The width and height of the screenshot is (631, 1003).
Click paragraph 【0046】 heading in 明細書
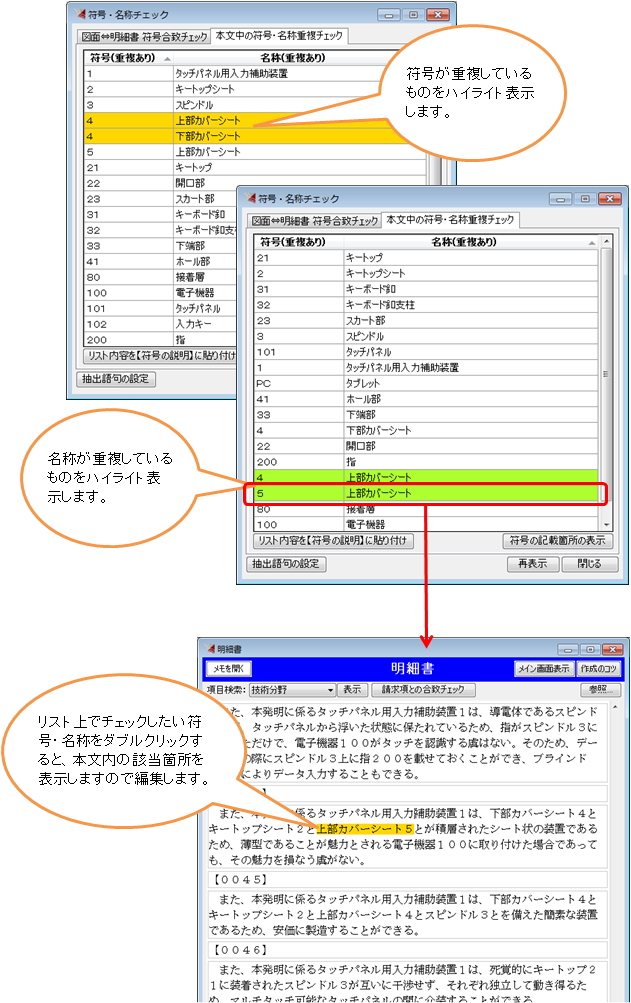(x=407, y=950)
